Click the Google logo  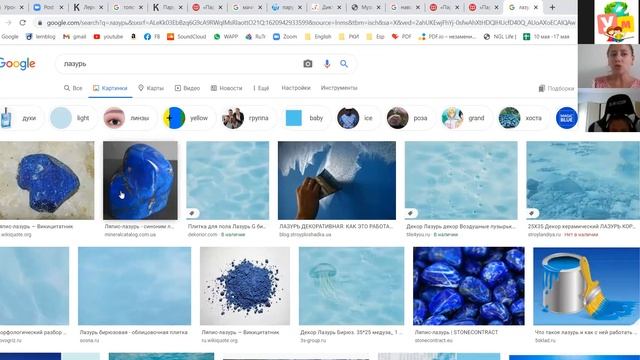(x=17, y=64)
